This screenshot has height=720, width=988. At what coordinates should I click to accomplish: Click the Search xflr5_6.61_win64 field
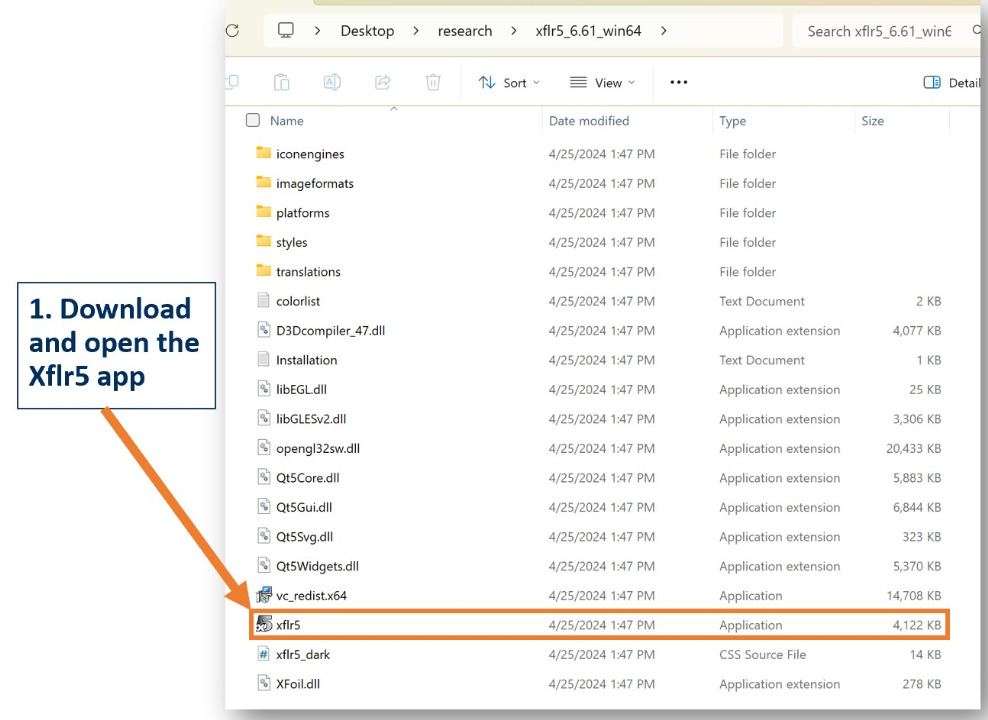878,31
